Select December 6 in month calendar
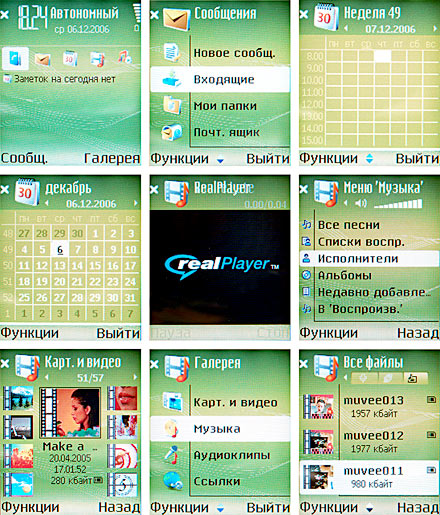440x515 pixels. click(60, 249)
